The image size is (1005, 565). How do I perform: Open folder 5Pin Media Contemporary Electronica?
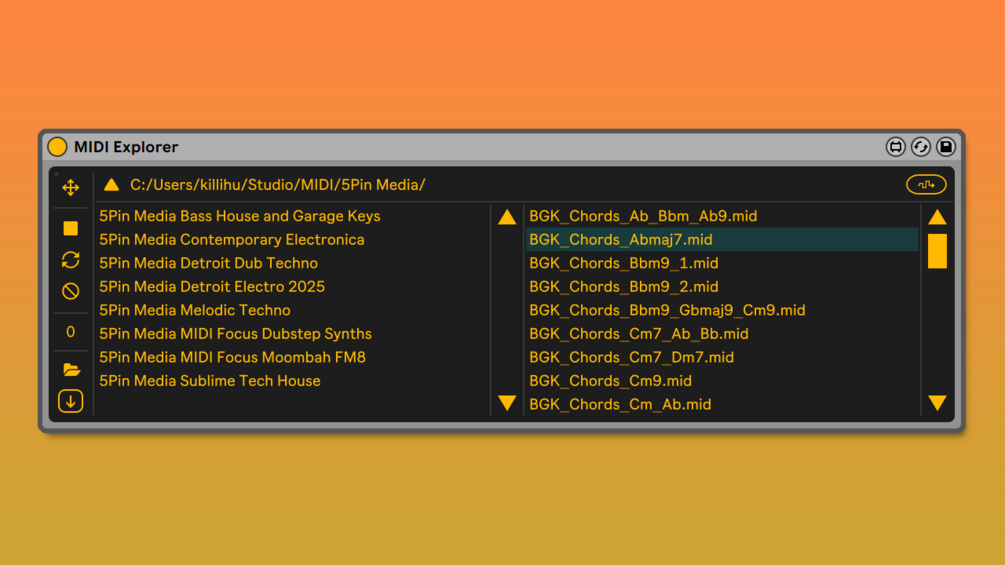(231, 240)
